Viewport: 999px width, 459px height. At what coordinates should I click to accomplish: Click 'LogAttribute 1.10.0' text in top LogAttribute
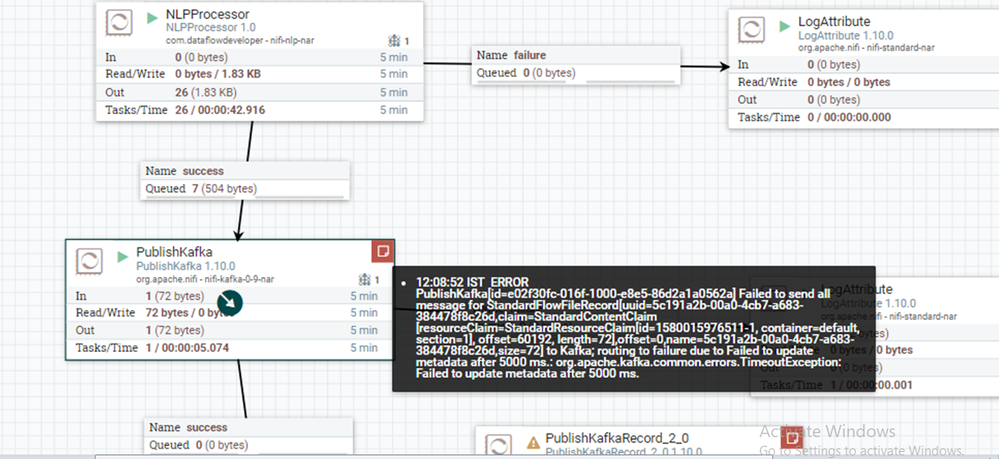point(846,36)
